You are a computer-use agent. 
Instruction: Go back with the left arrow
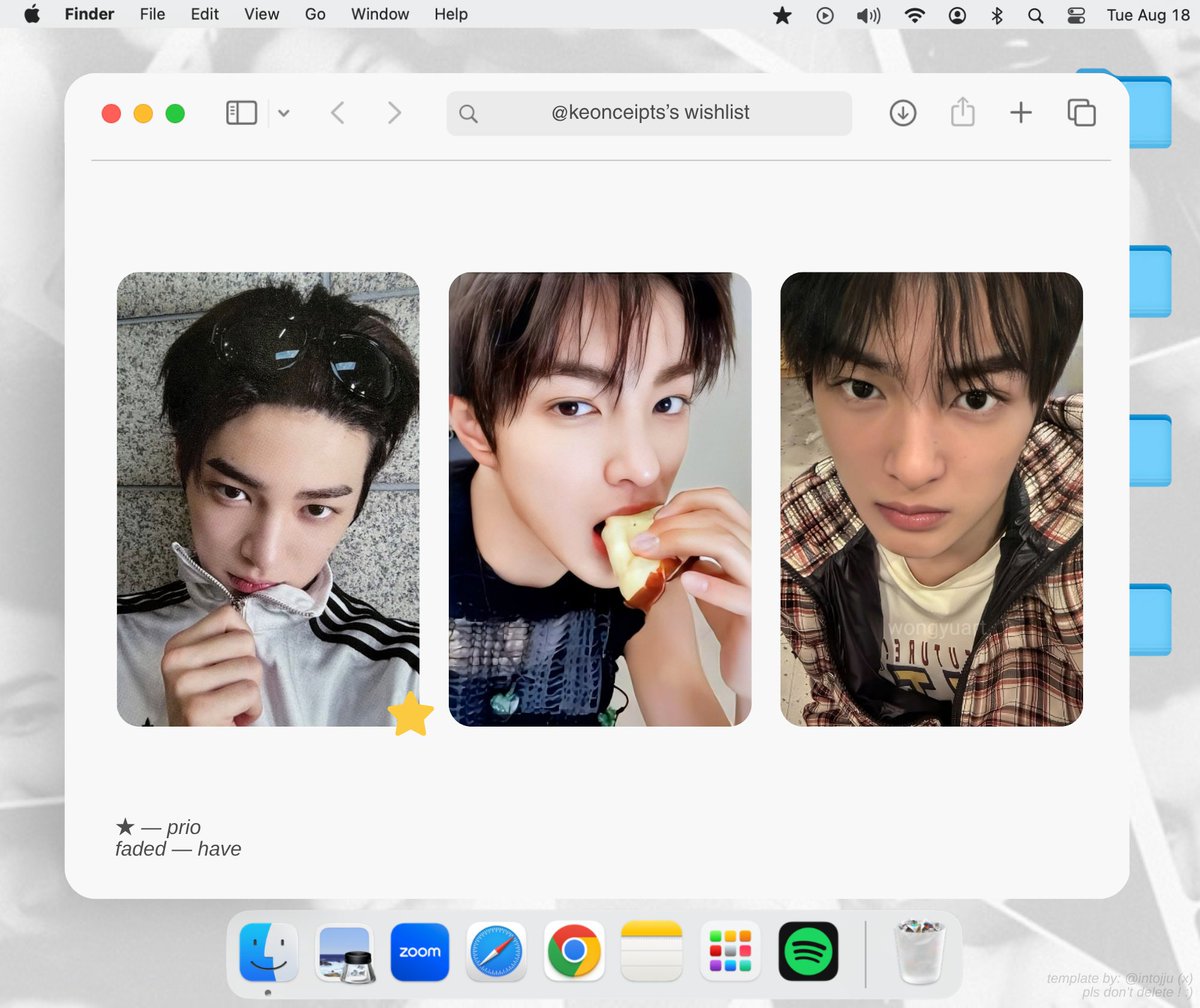338,113
